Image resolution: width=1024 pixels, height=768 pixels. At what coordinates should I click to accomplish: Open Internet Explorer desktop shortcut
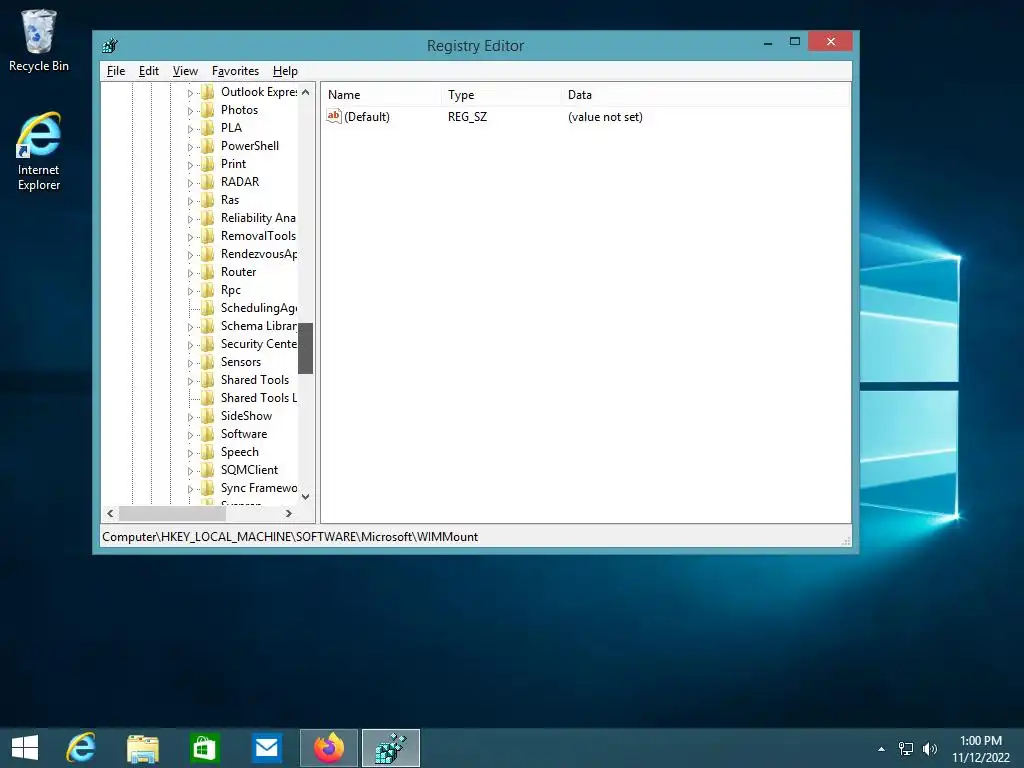(39, 151)
